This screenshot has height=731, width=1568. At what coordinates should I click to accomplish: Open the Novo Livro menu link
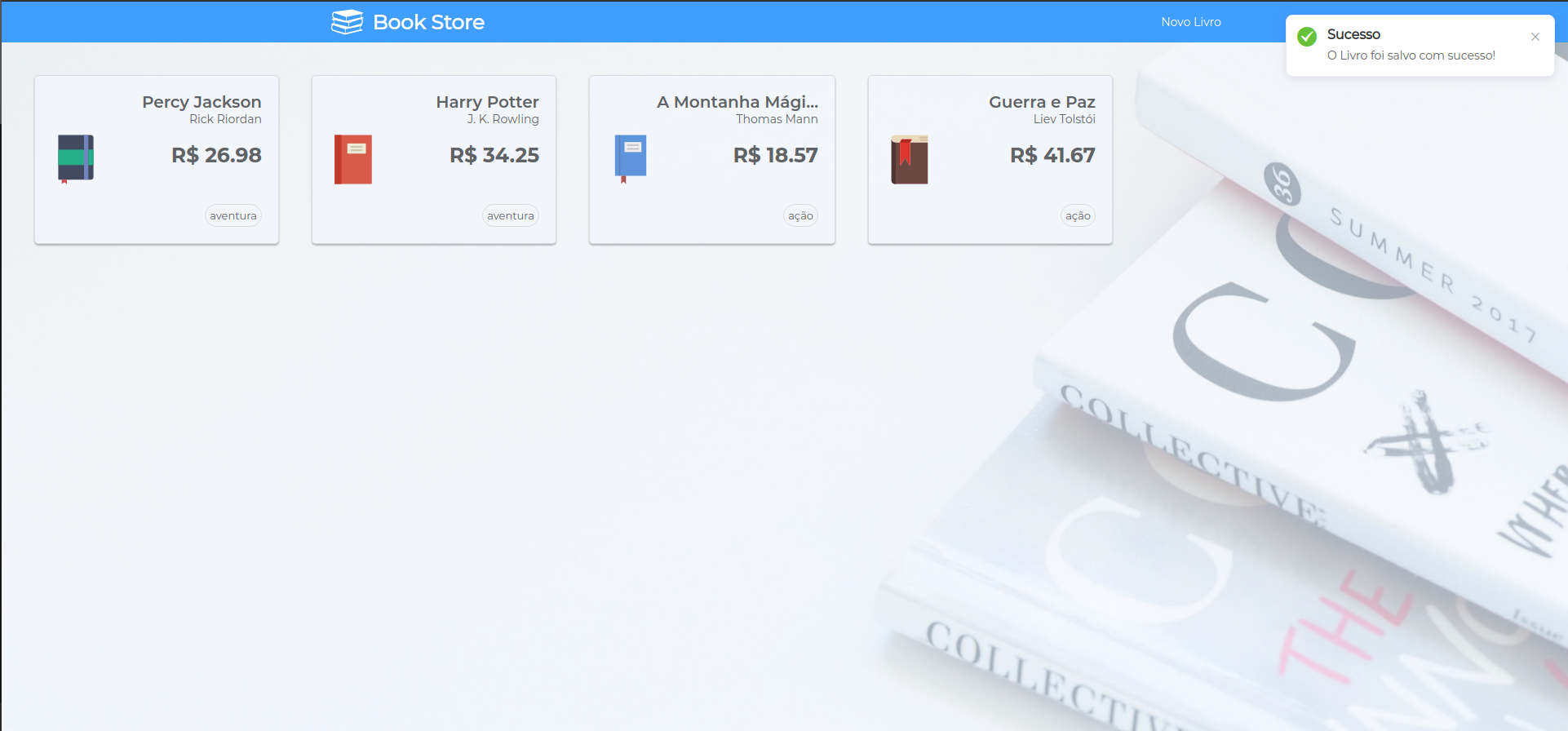point(1191,22)
